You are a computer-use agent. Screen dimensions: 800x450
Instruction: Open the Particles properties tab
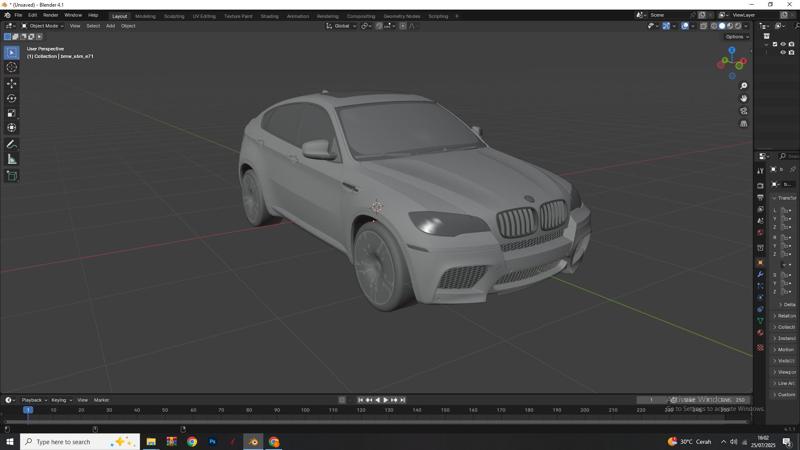pyautogui.click(x=760, y=286)
